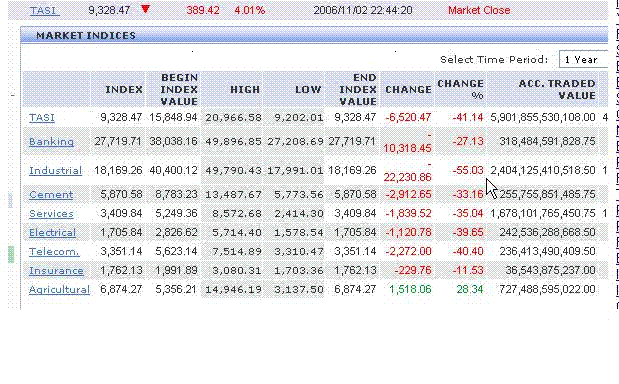Screen dimensions: 619x384
Task: Click the LOW column header
Action: [x=308, y=90]
